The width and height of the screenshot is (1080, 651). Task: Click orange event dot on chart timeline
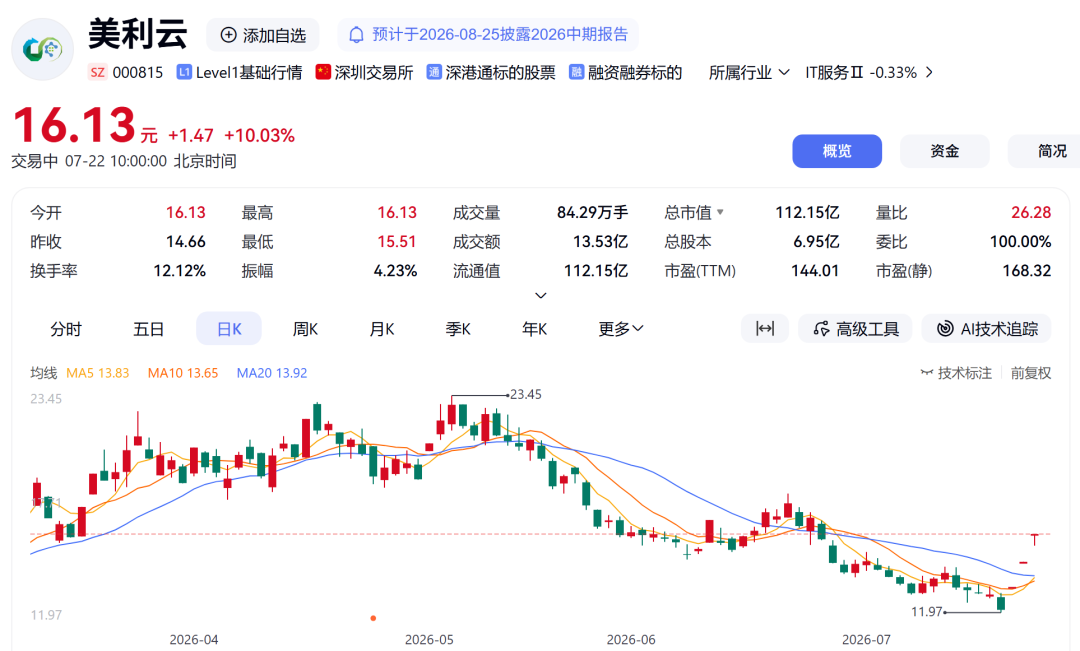373,618
